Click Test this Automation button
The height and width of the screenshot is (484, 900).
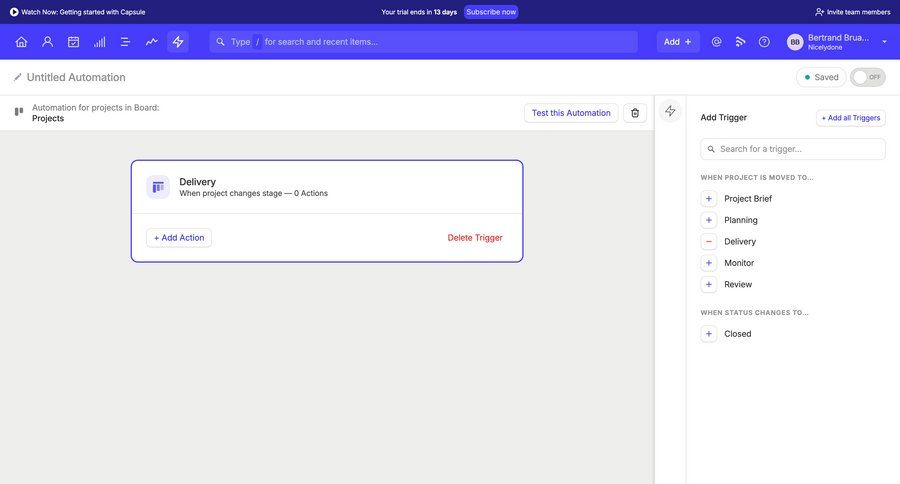pos(571,113)
